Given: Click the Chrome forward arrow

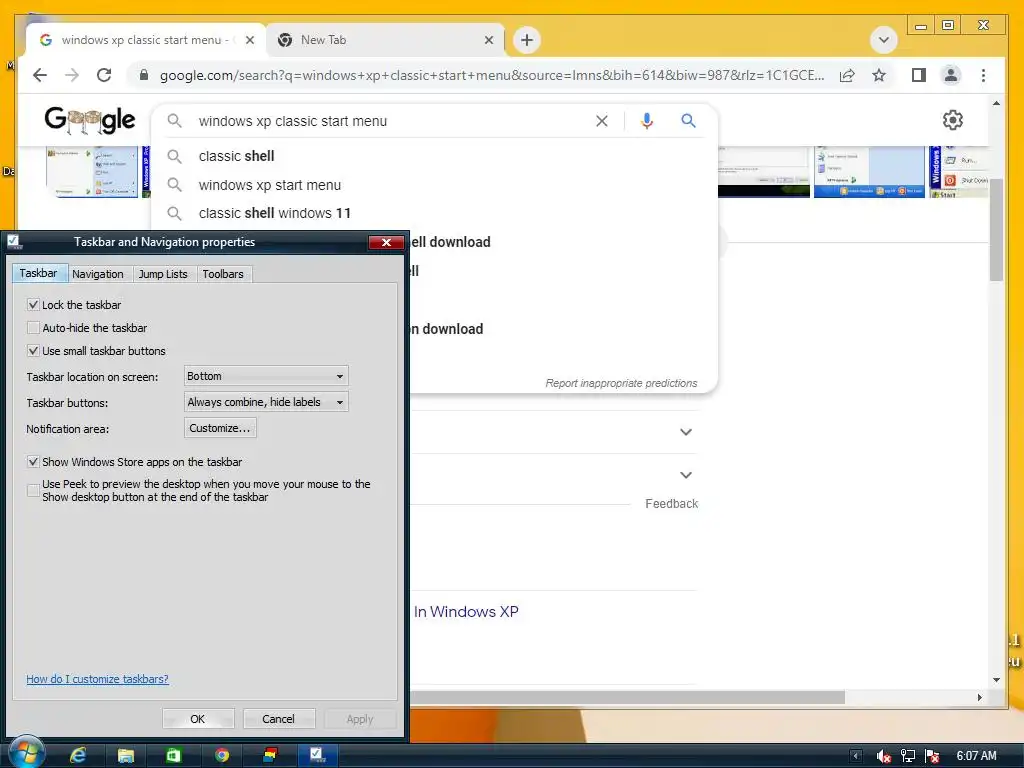Looking at the screenshot, I should coord(72,75).
